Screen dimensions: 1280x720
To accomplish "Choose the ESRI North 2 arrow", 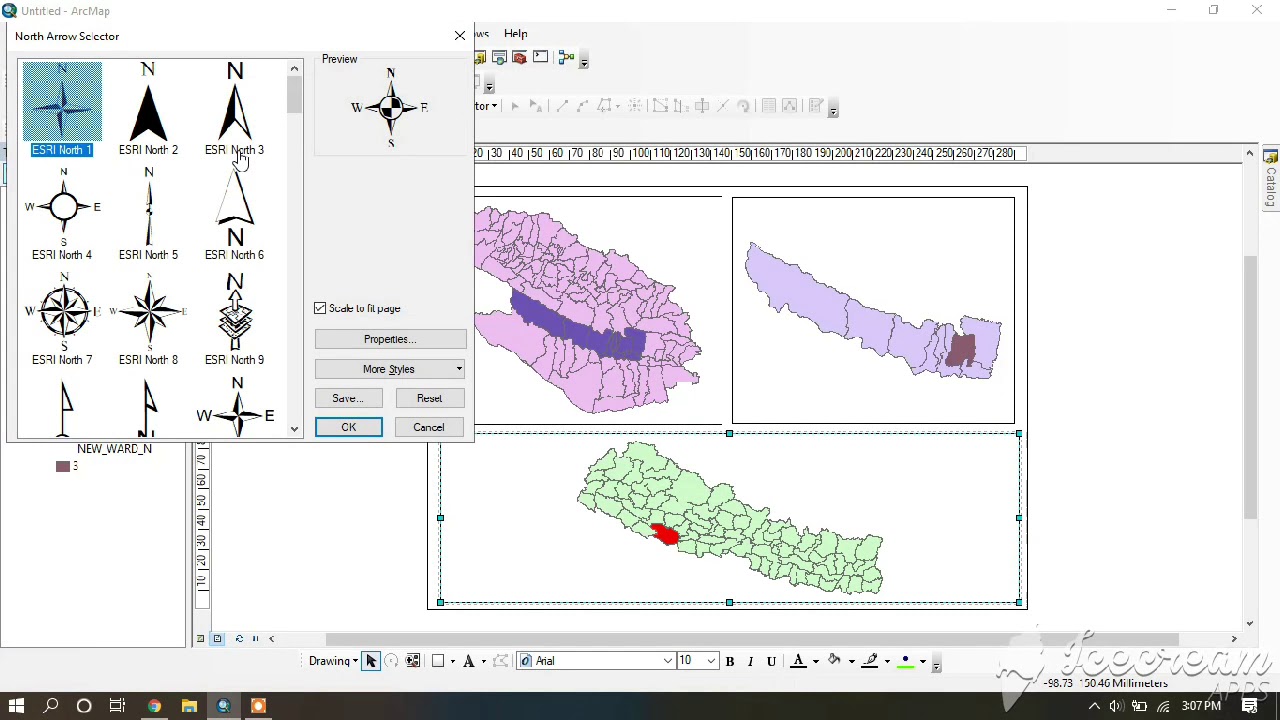I will [148, 109].
